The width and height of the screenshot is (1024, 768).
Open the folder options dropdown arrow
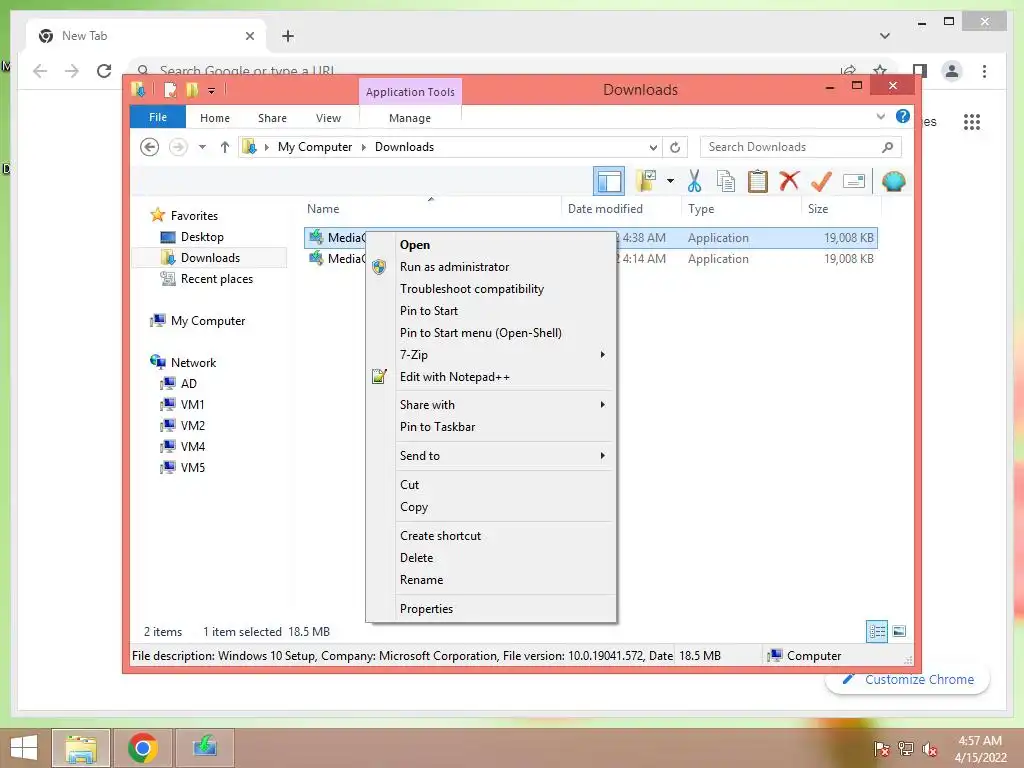tap(670, 181)
